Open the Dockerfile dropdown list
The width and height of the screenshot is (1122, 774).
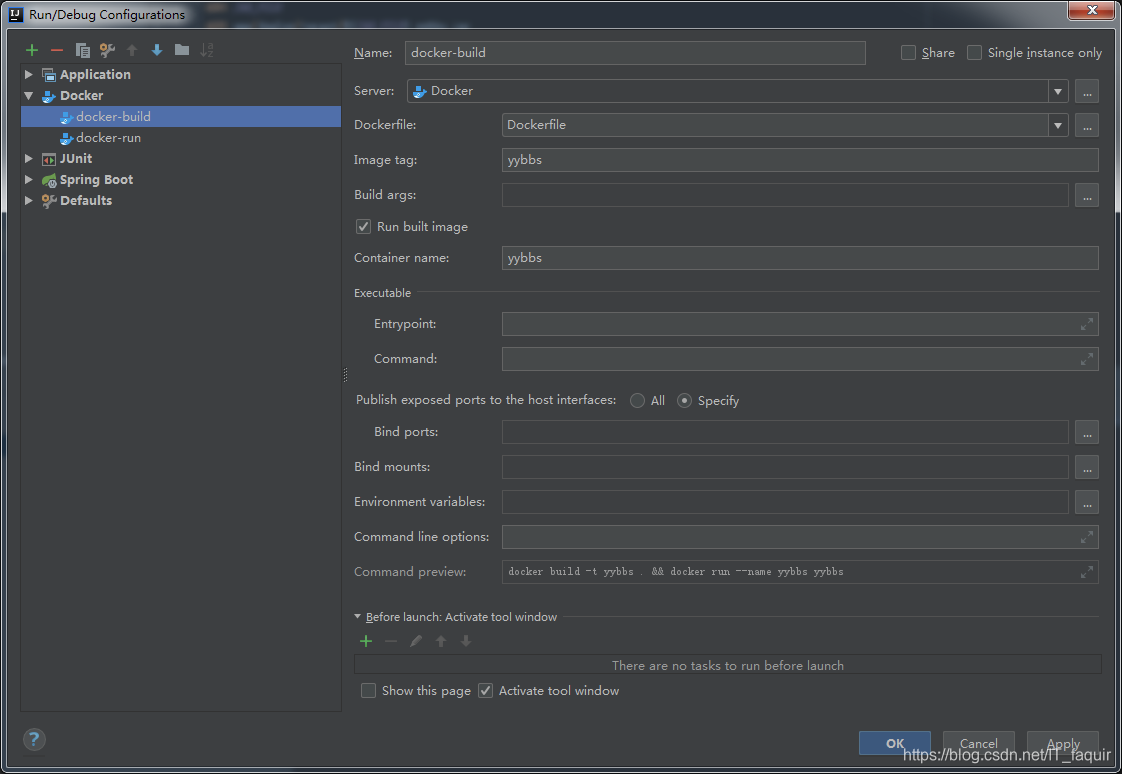pos(1058,124)
